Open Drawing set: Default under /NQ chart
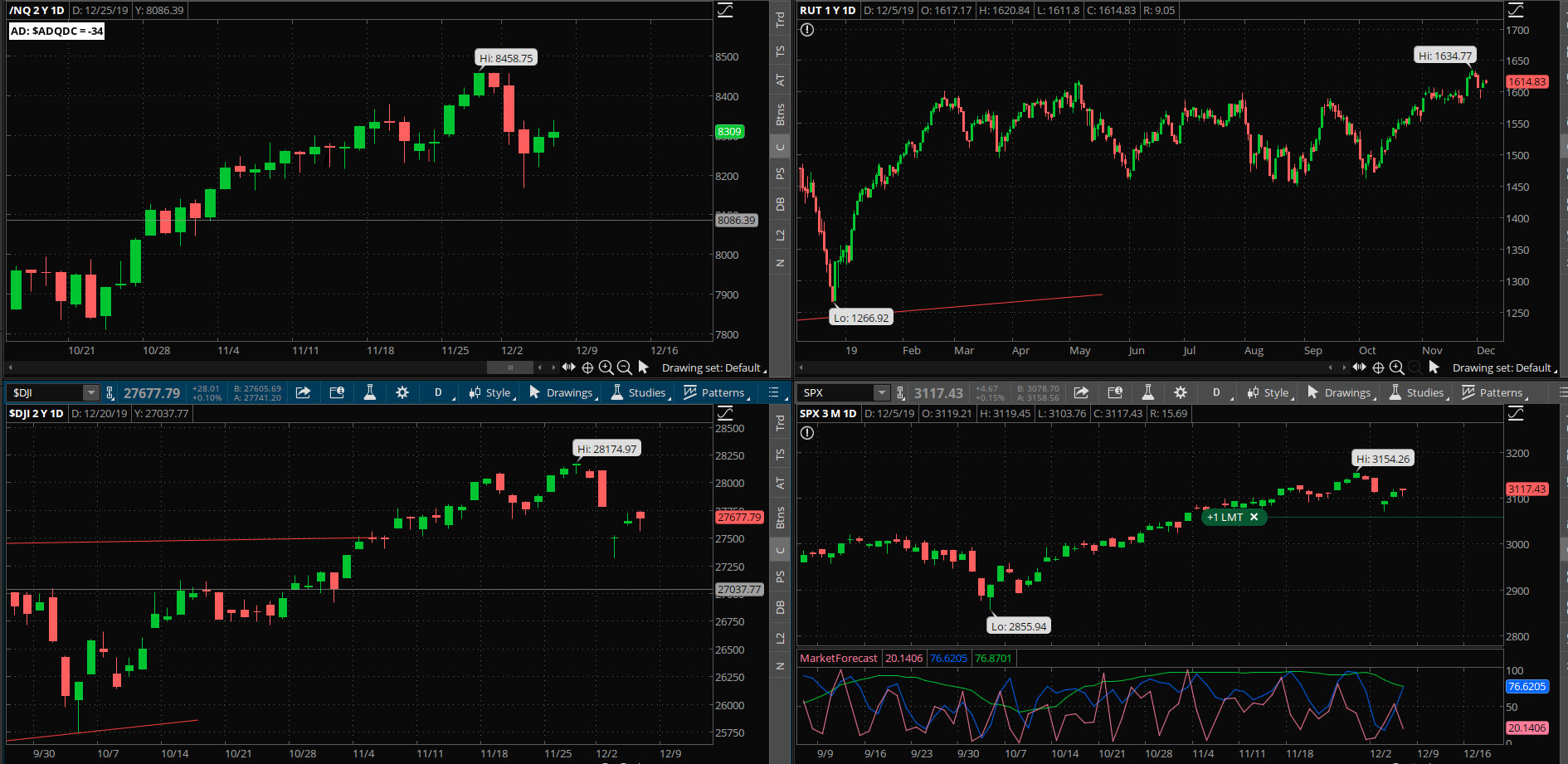Image resolution: width=1568 pixels, height=764 pixels. 713,367
